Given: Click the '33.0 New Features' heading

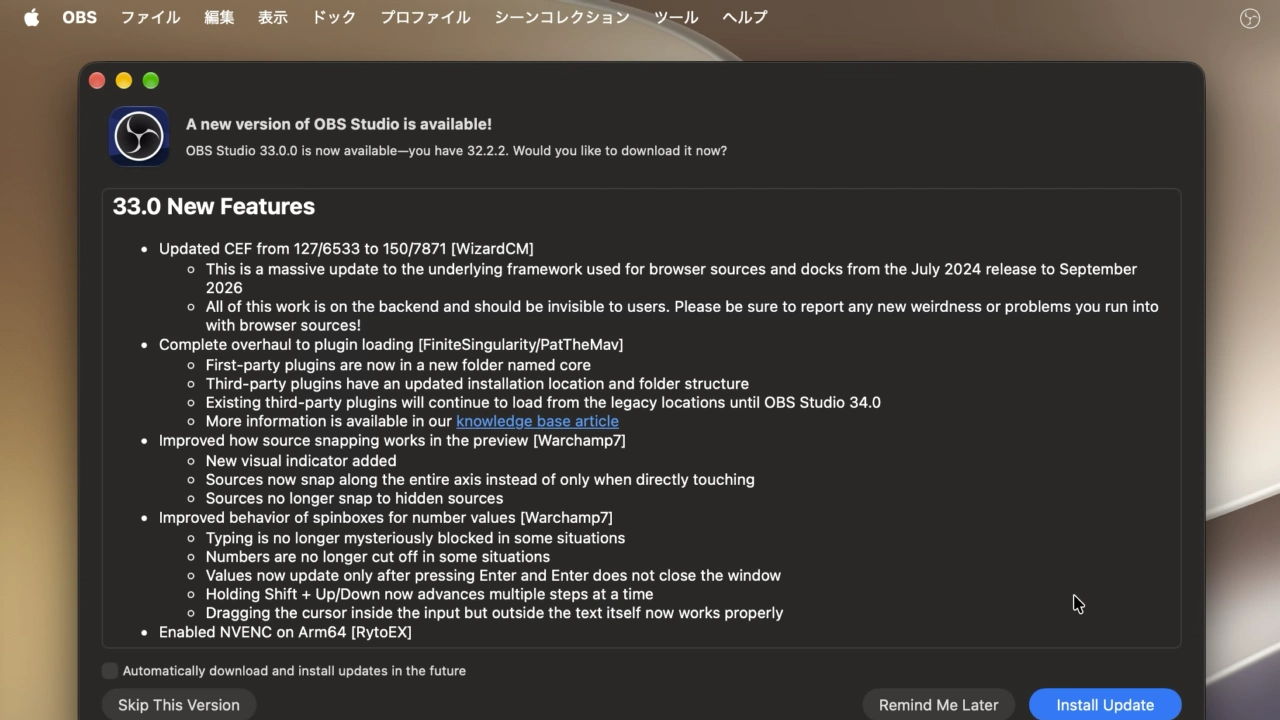Looking at the screenshot, I should point(214,206).
